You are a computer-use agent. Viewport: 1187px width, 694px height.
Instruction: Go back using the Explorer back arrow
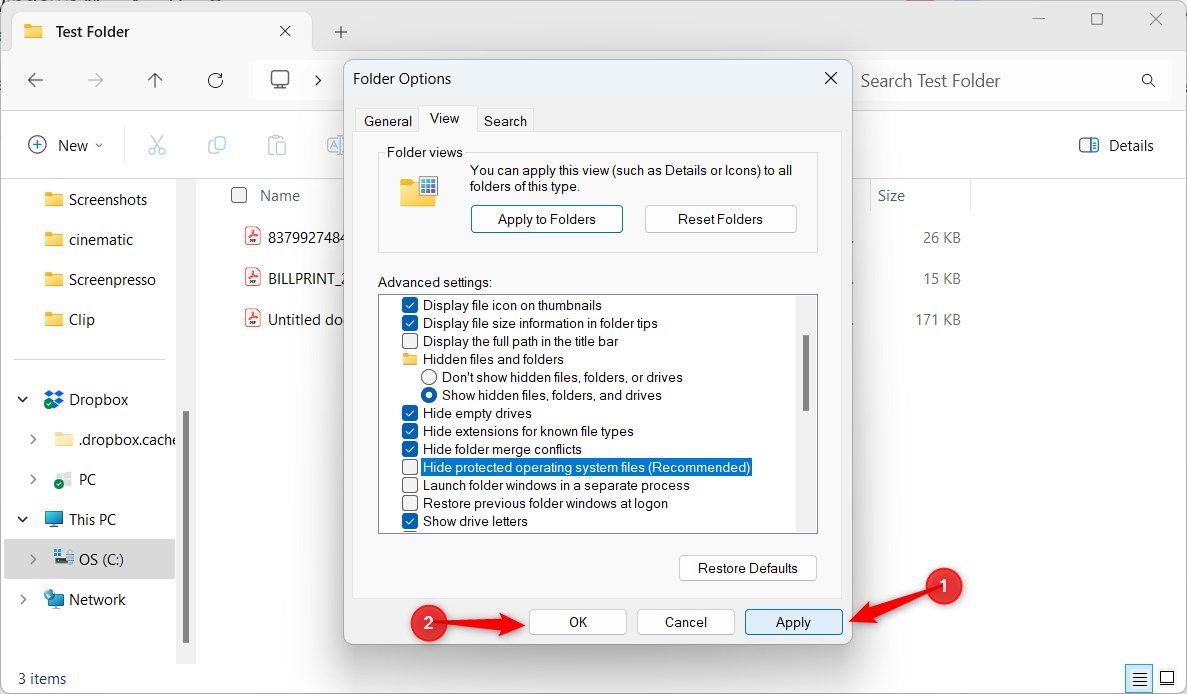click(x=36, y=80)
